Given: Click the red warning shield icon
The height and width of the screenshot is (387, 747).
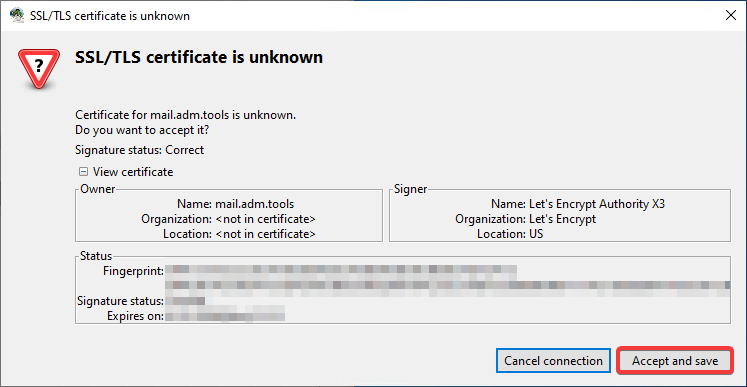Looking at the screenshot, I should pyautogui.click(x=39, y=68).
